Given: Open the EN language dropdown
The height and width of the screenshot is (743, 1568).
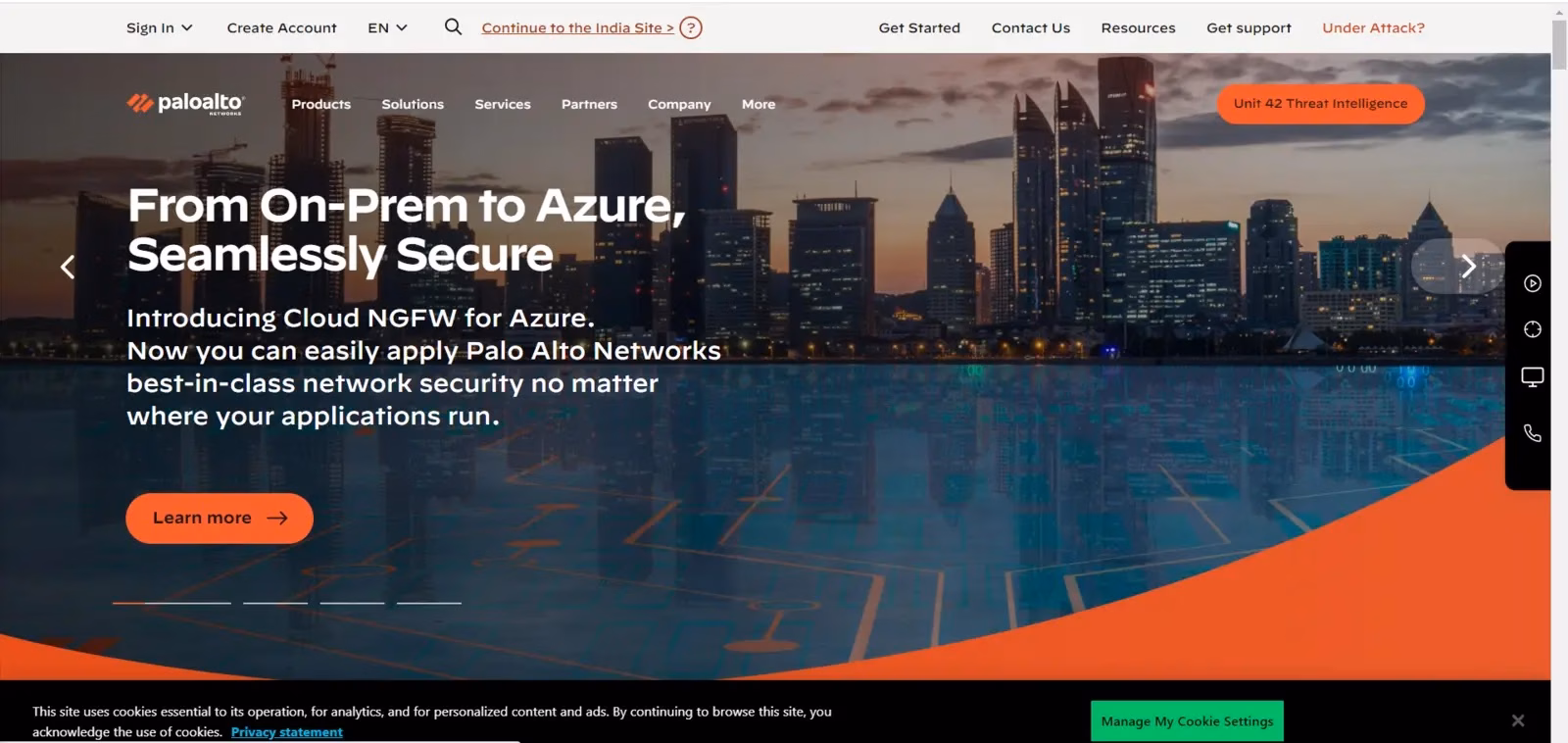Looking at the screenshot, I should pos(388,27).
